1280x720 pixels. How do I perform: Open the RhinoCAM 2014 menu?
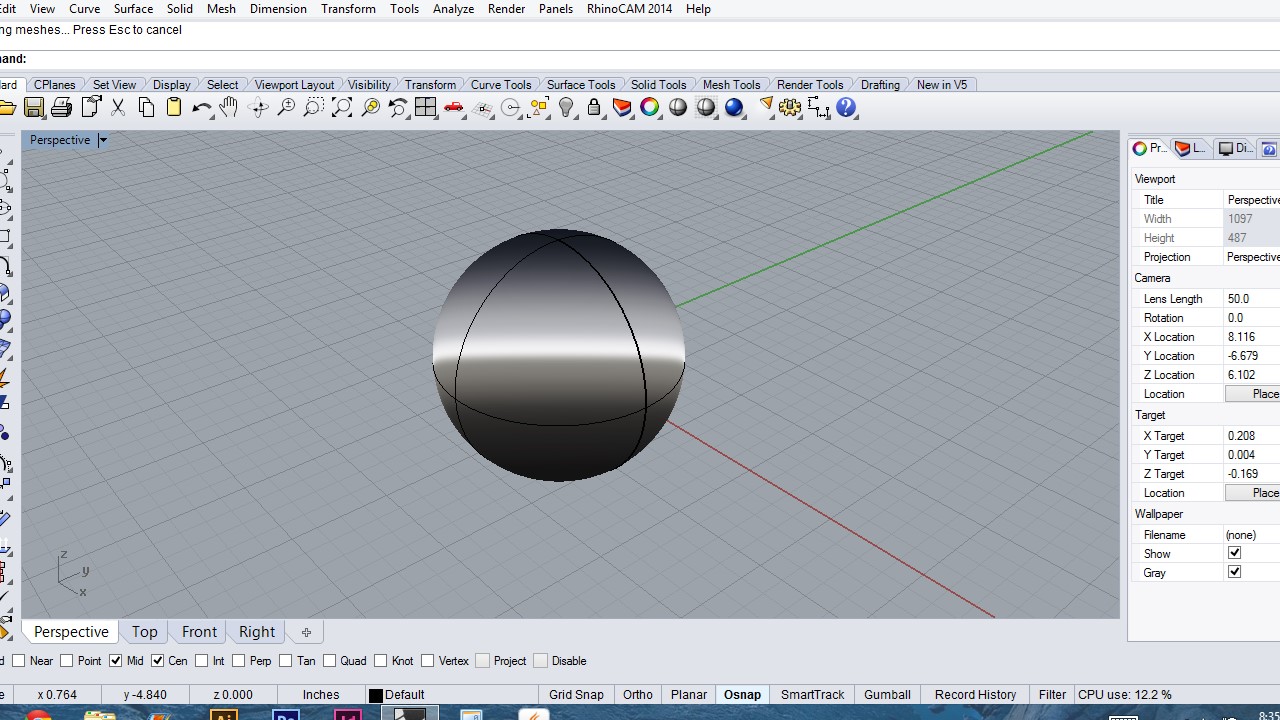pyautogui.click(x=629, y=9)
